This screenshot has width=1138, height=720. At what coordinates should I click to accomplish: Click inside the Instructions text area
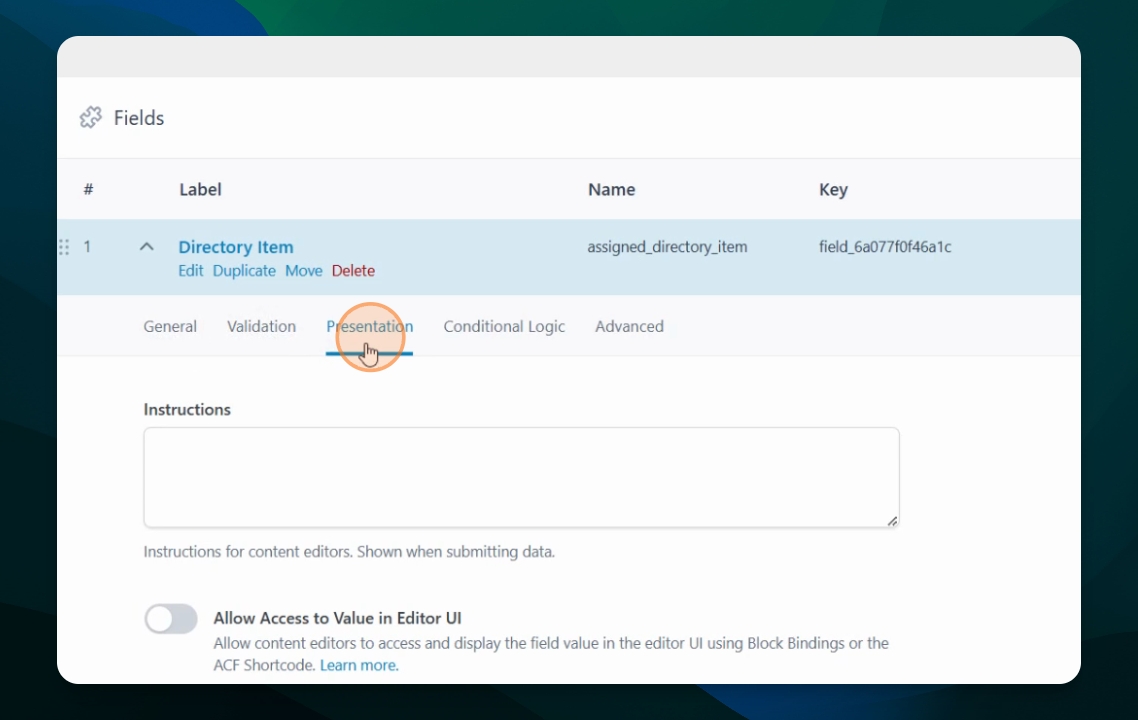521,477
